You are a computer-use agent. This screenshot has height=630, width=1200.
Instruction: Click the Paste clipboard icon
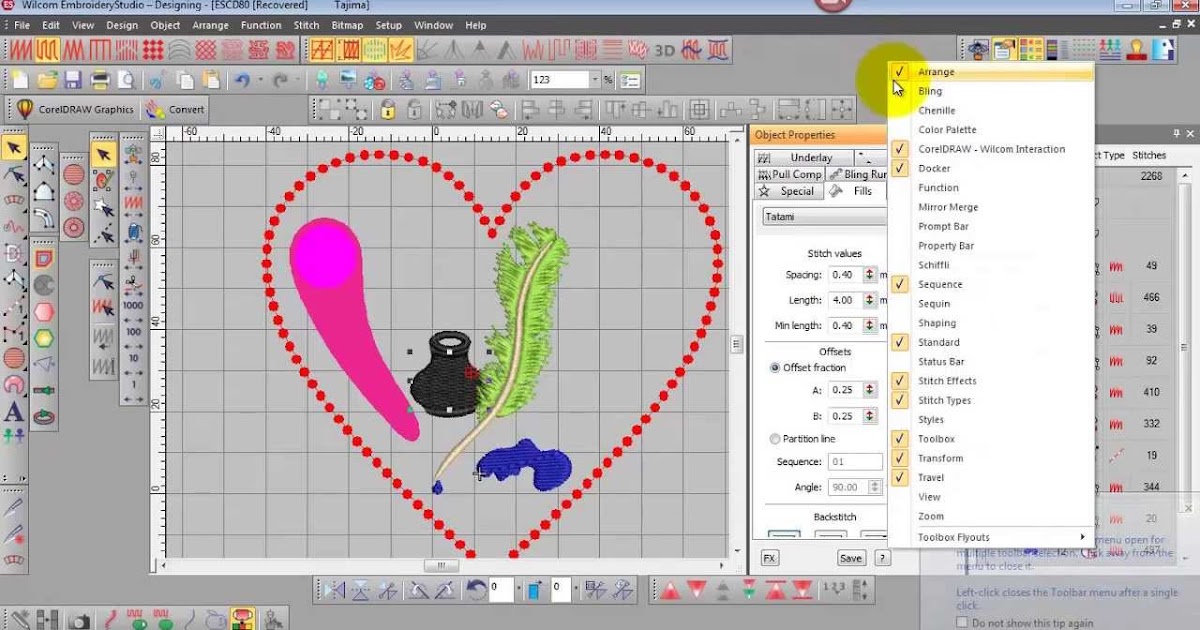click(x=209, y=80)
